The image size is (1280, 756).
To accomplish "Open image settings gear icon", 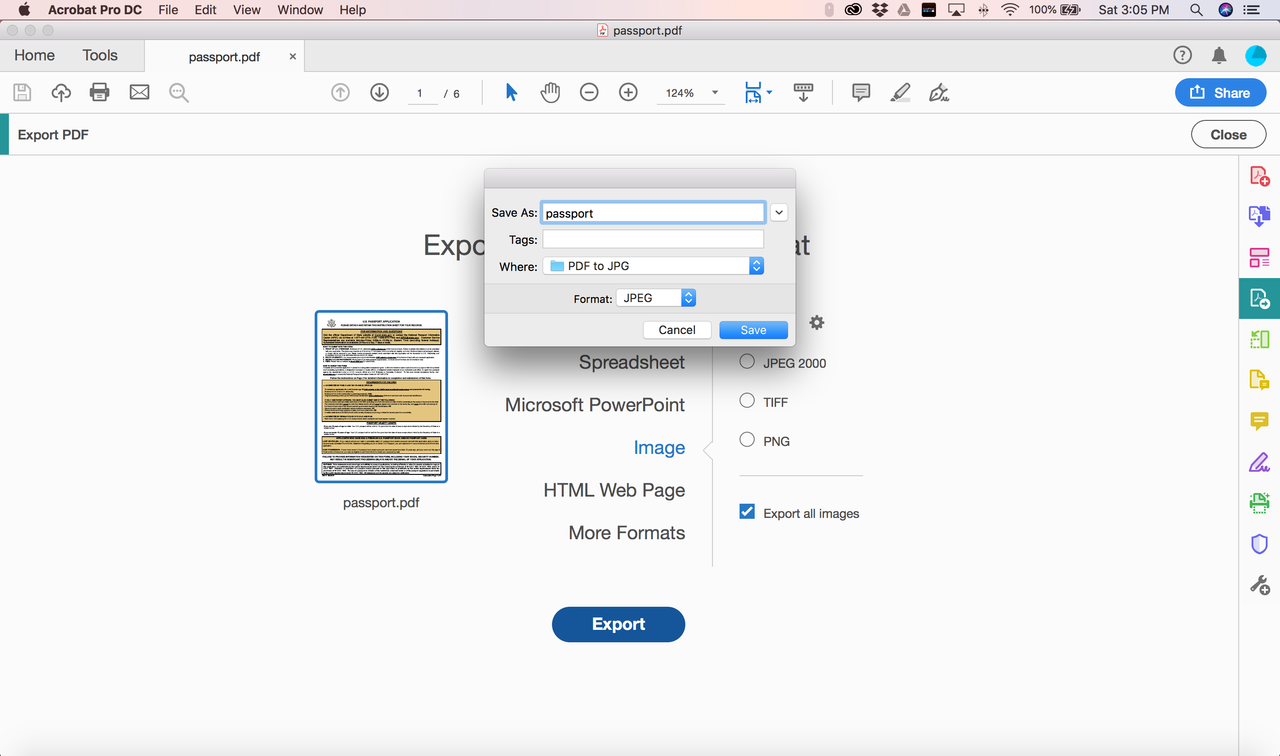I will [817, 323].
